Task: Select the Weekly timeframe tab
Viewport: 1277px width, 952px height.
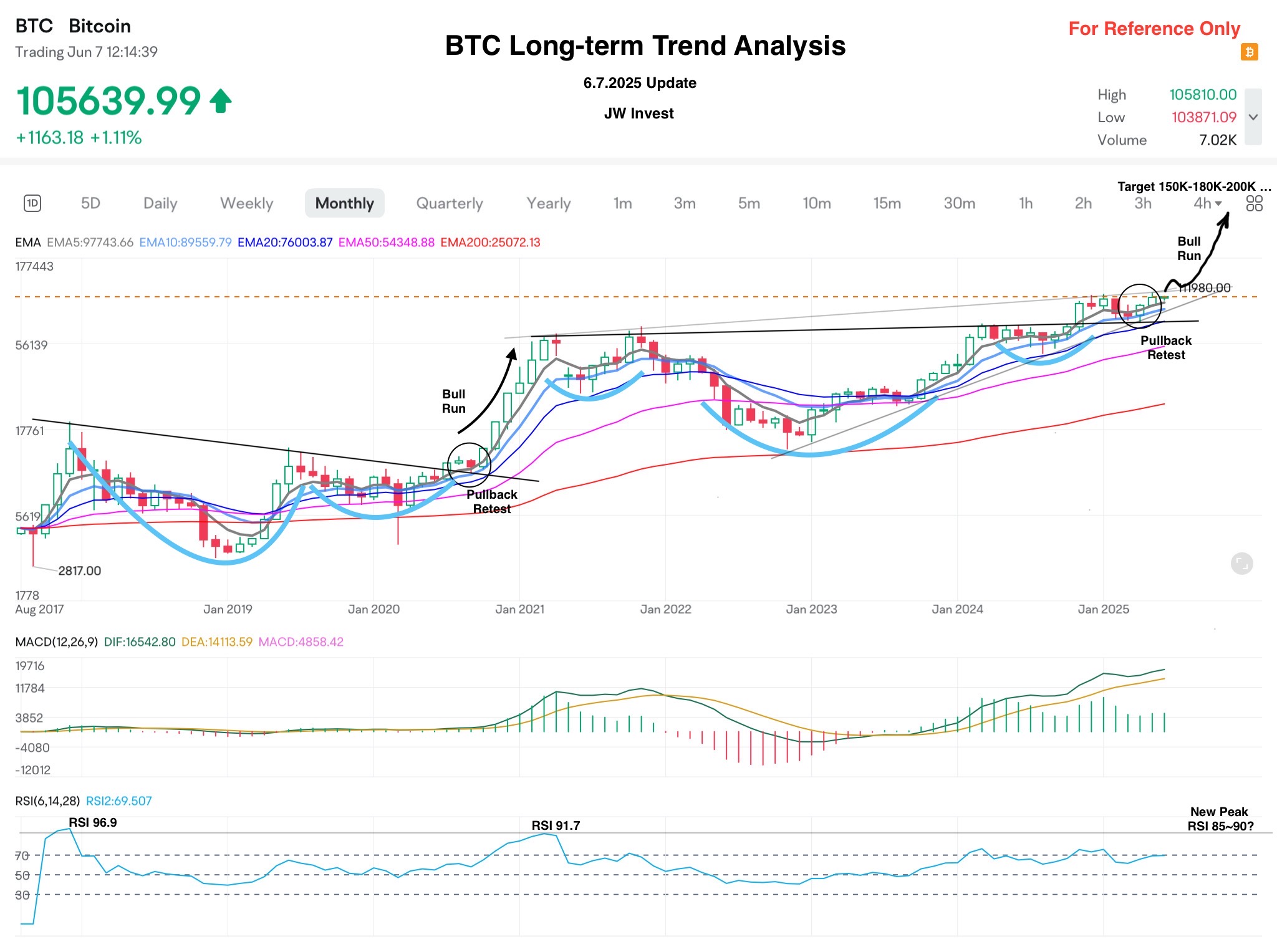Action: tap(246, 203)
